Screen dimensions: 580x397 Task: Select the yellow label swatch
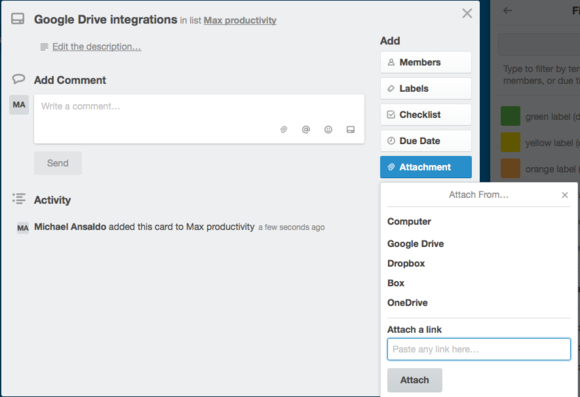pyautogui.click(x=510, y=142)
